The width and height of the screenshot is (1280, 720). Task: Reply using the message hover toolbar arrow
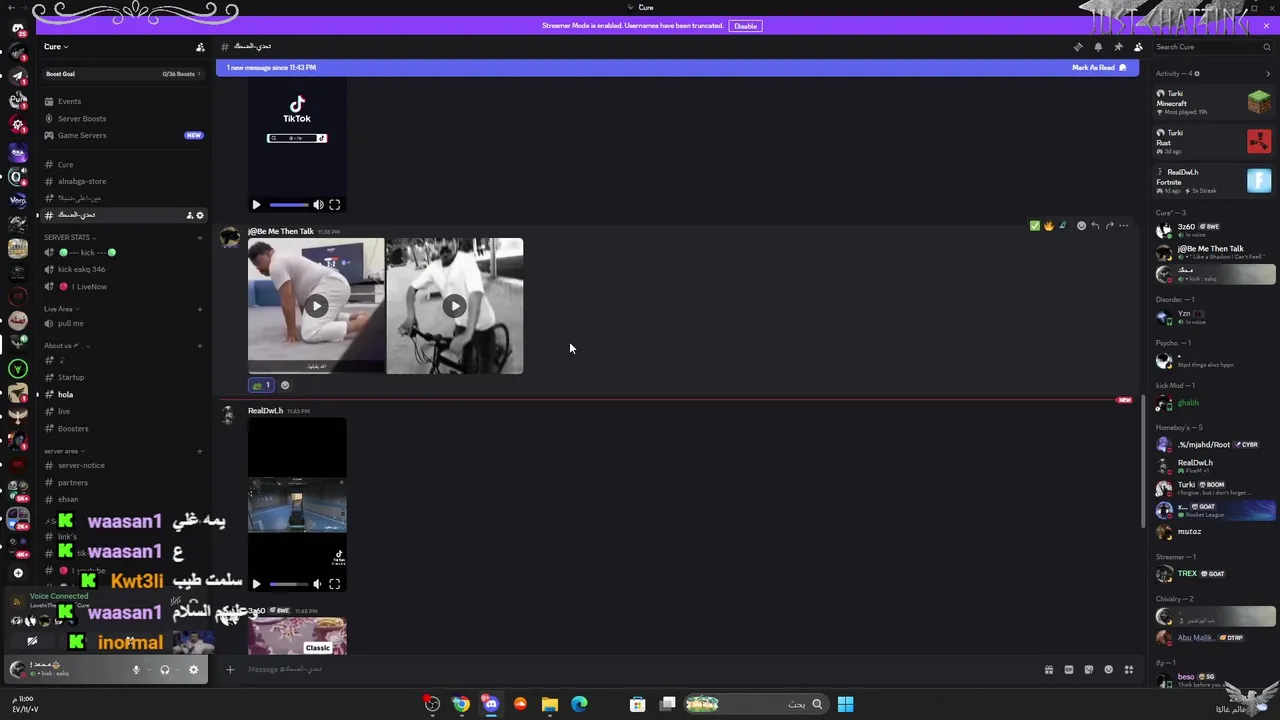(1095, 226)
